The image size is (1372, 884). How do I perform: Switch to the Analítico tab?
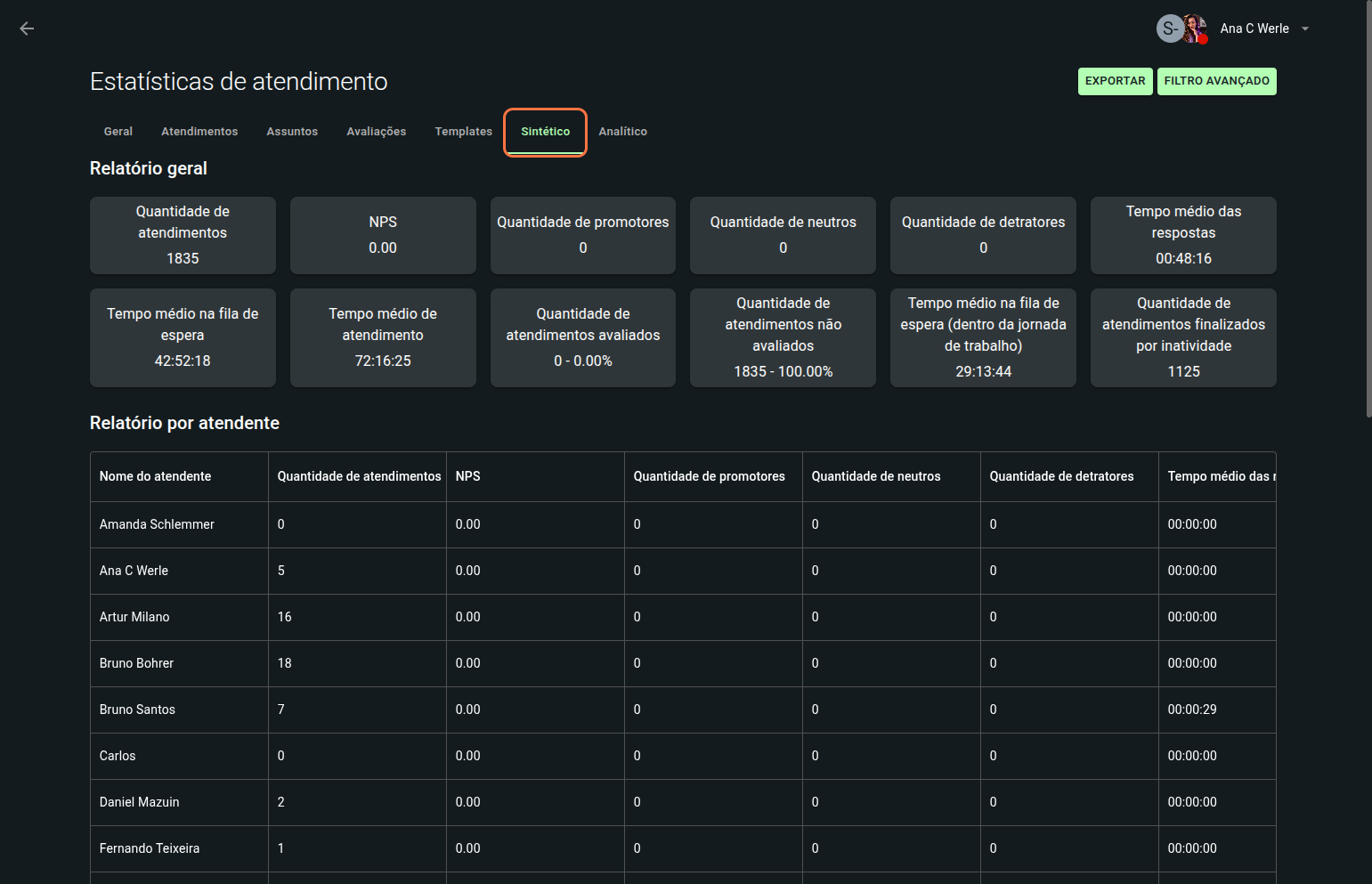point(622,132)
